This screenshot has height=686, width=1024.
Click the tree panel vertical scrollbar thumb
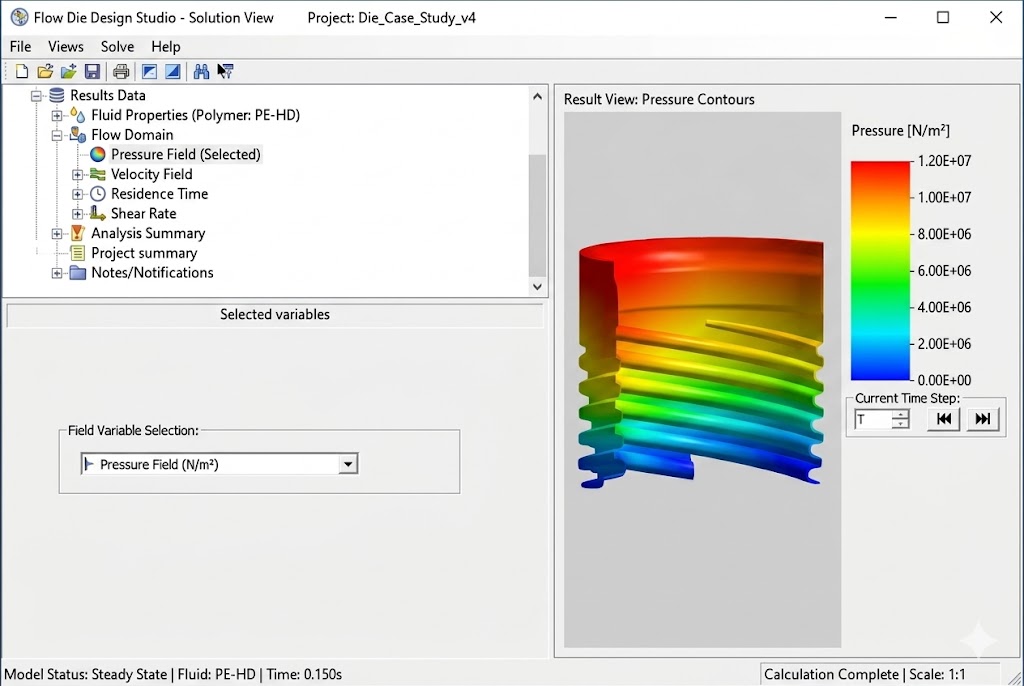537,216
